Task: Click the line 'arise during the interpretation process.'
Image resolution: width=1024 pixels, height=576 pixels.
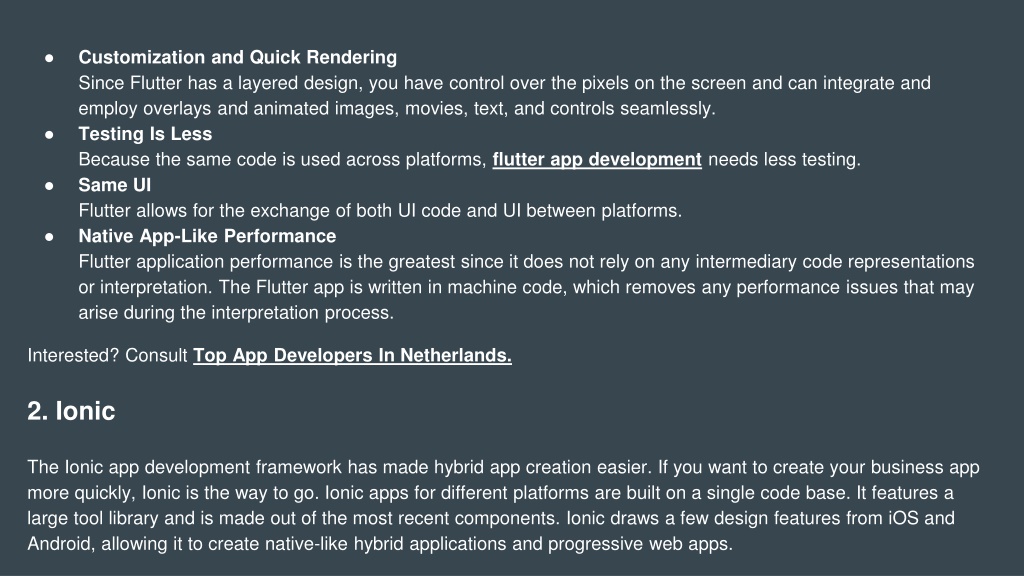Action: (x=236, y=313)
